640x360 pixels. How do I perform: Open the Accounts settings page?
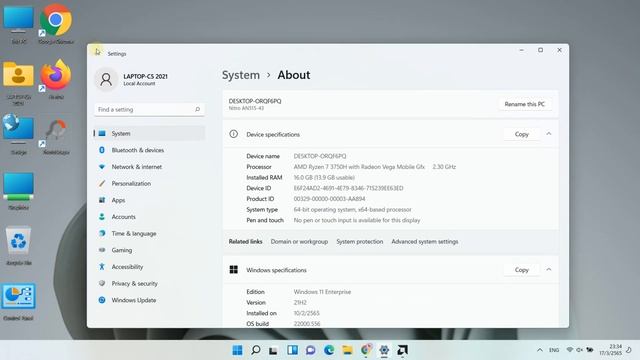point(149,217)
